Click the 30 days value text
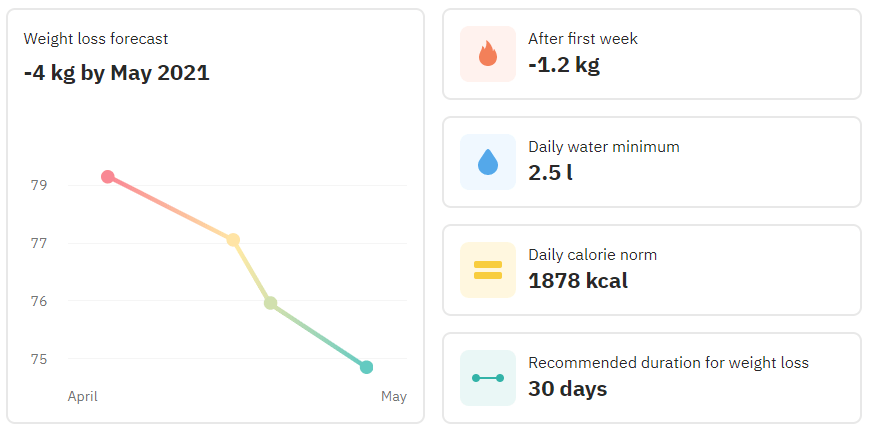The image size is (877, 444). pos(567,389)
